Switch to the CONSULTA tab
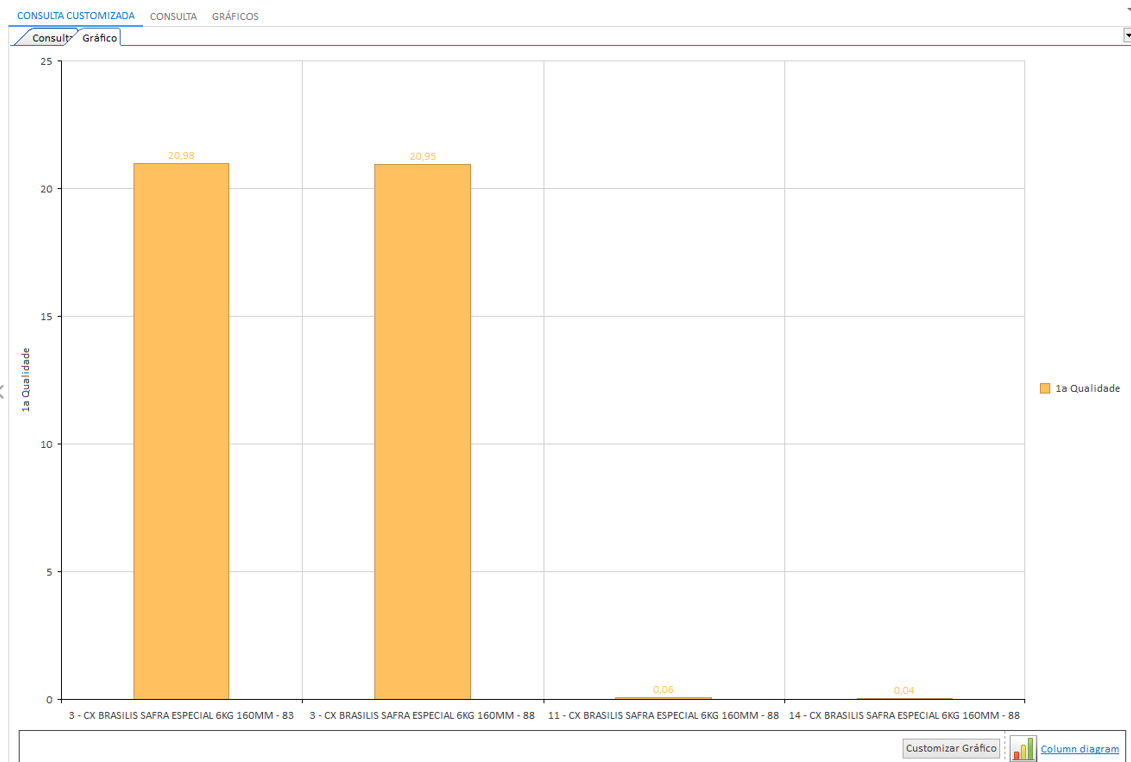Image resolution: width=1131 pixels, height=762 pixels. tap(173, 17)
